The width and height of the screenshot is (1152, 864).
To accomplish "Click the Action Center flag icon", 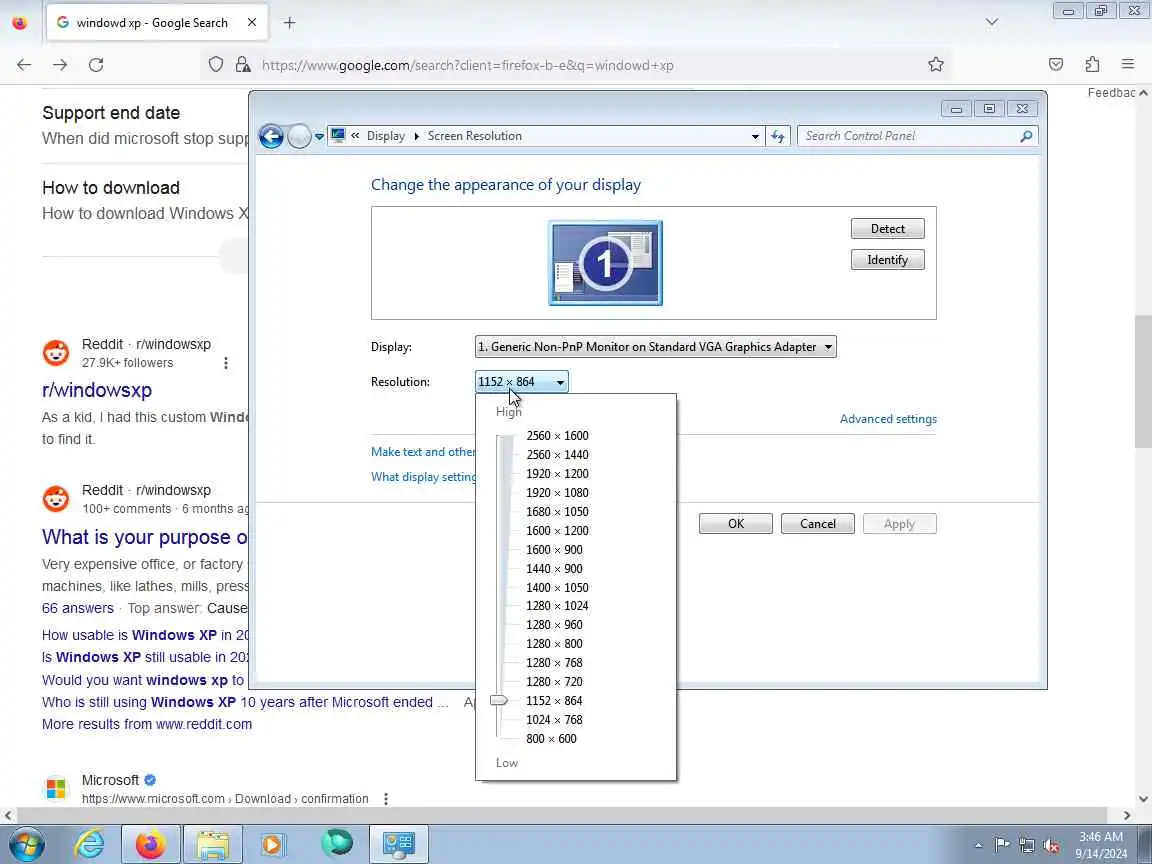I will pos(1001,846).
